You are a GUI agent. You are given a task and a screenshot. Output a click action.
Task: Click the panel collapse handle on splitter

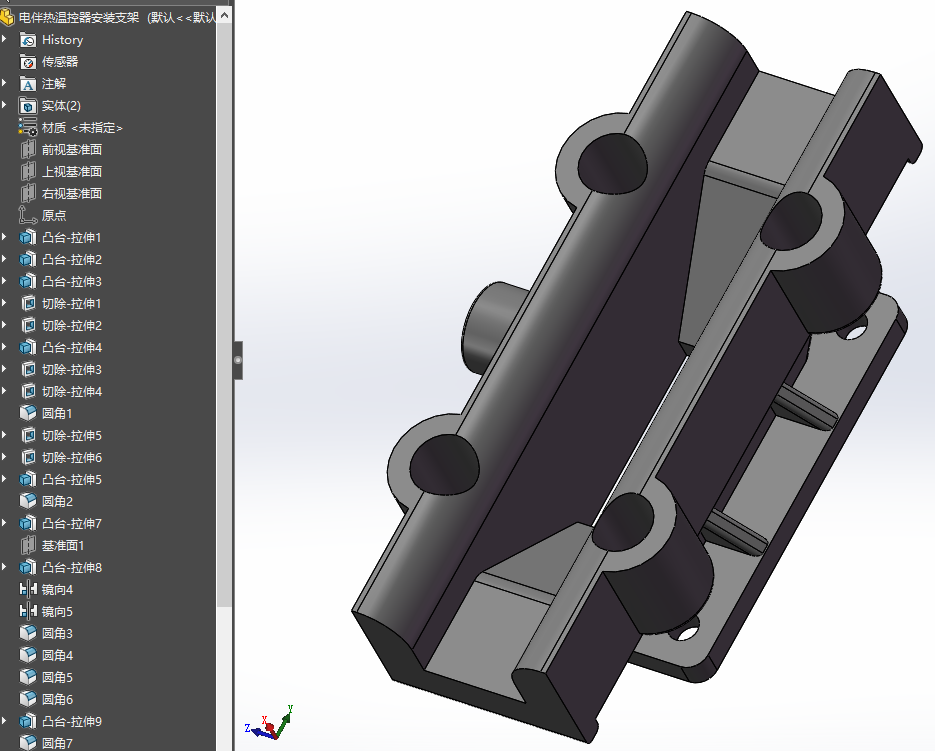coord(238,360)
